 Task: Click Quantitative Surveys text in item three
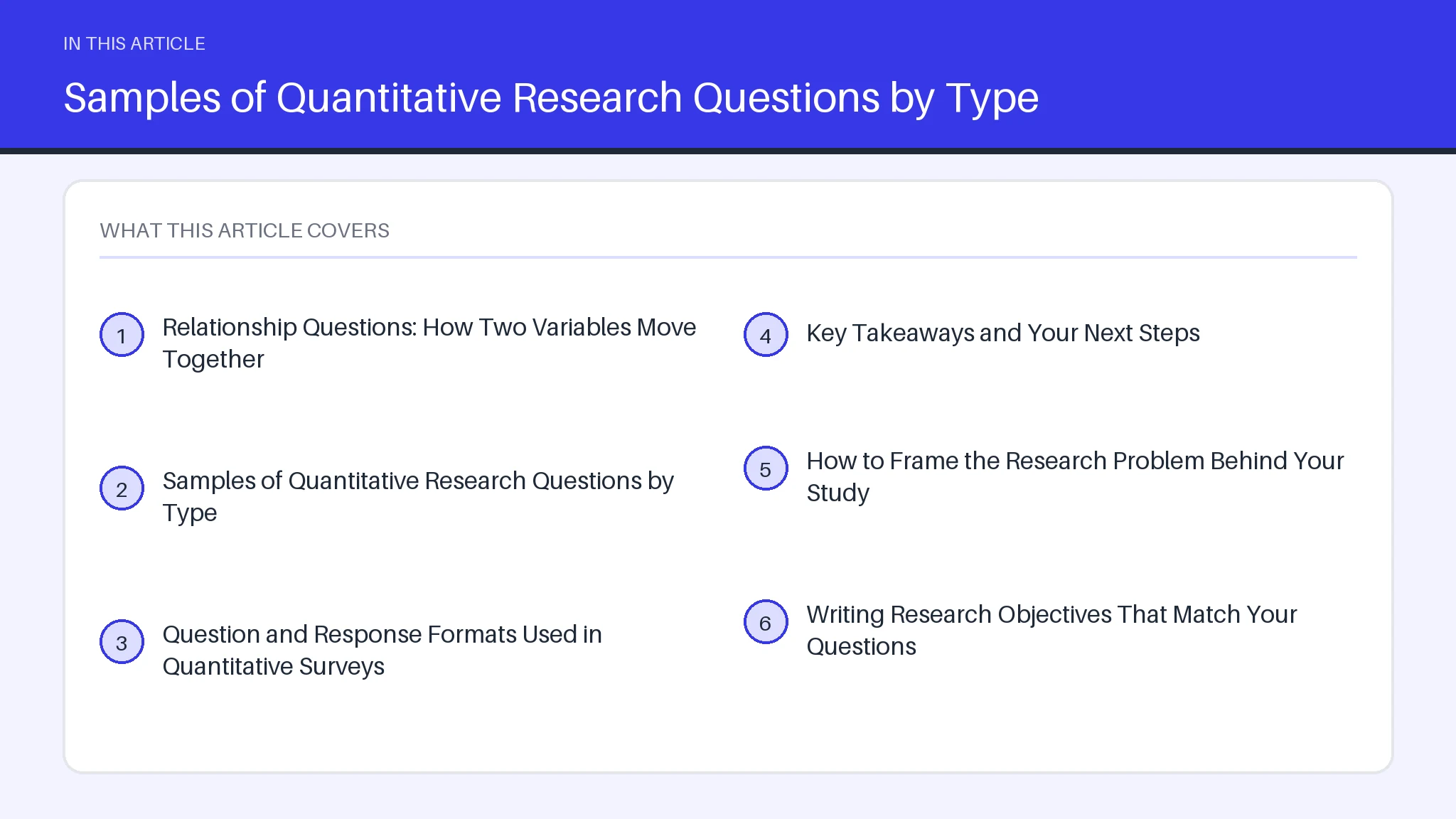pyautogui.click(x=274, y=667)
